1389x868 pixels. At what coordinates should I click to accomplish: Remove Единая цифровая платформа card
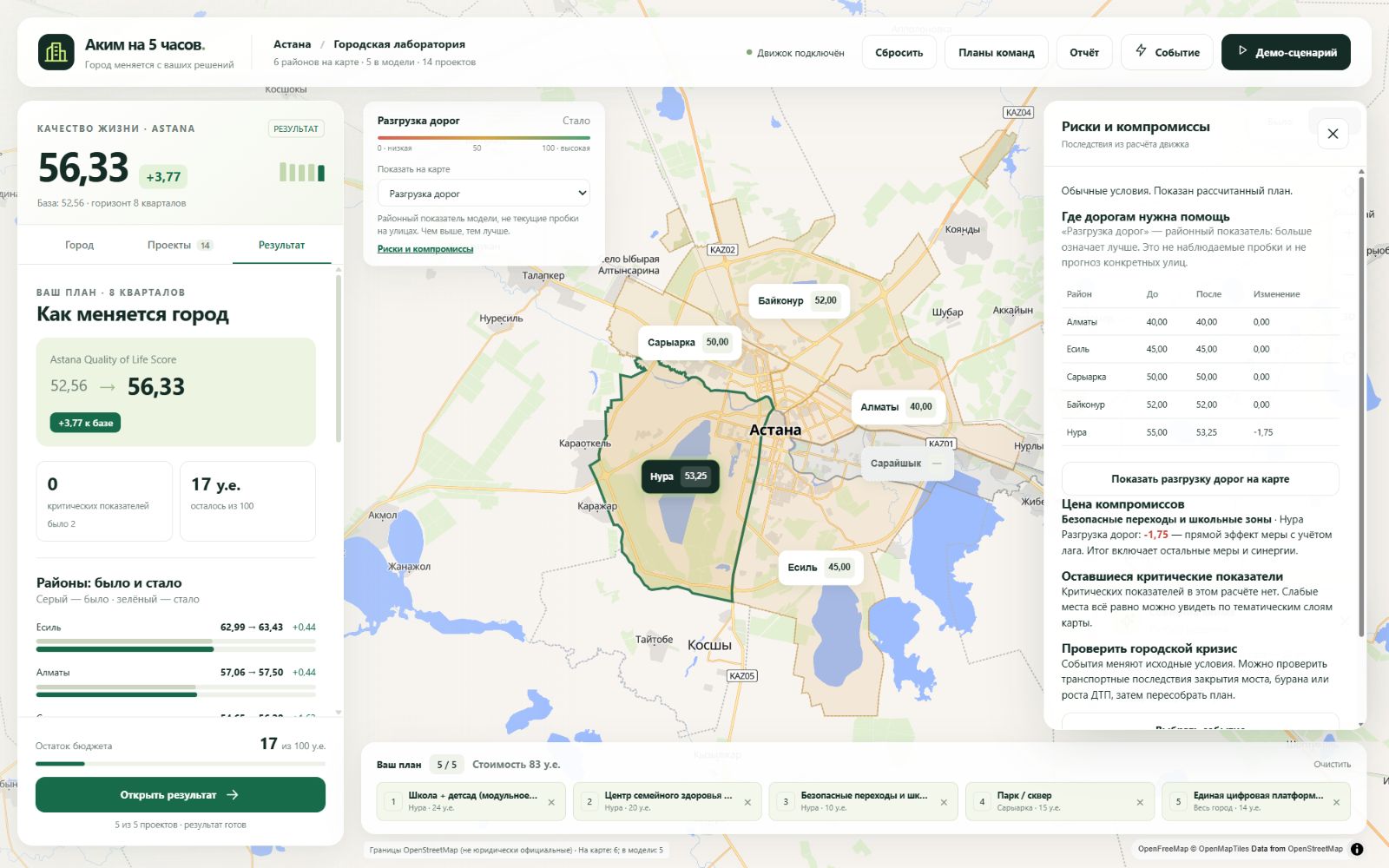click(1336, 802)
